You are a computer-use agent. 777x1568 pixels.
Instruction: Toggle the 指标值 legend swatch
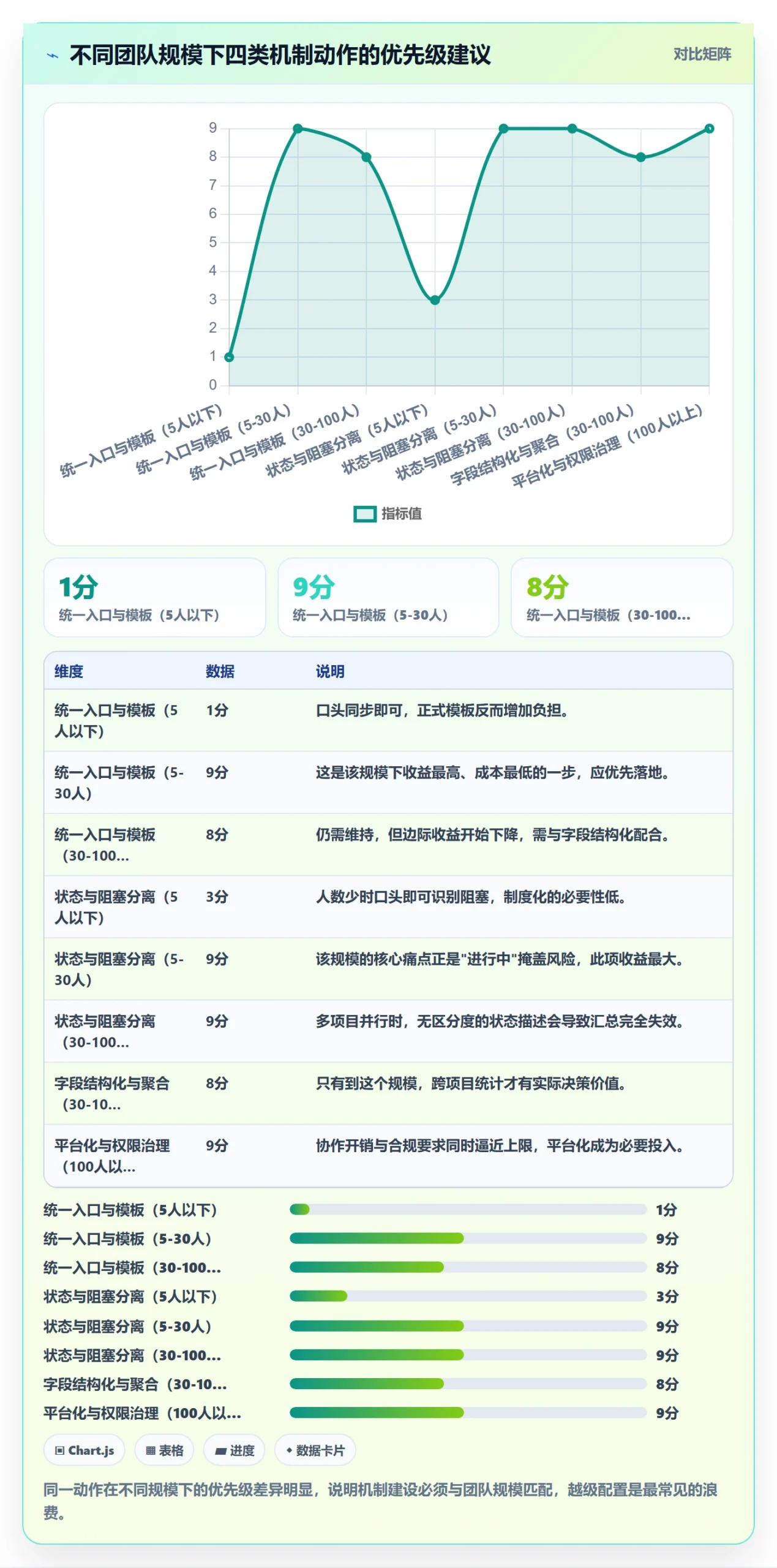click(x=364, y=514)
